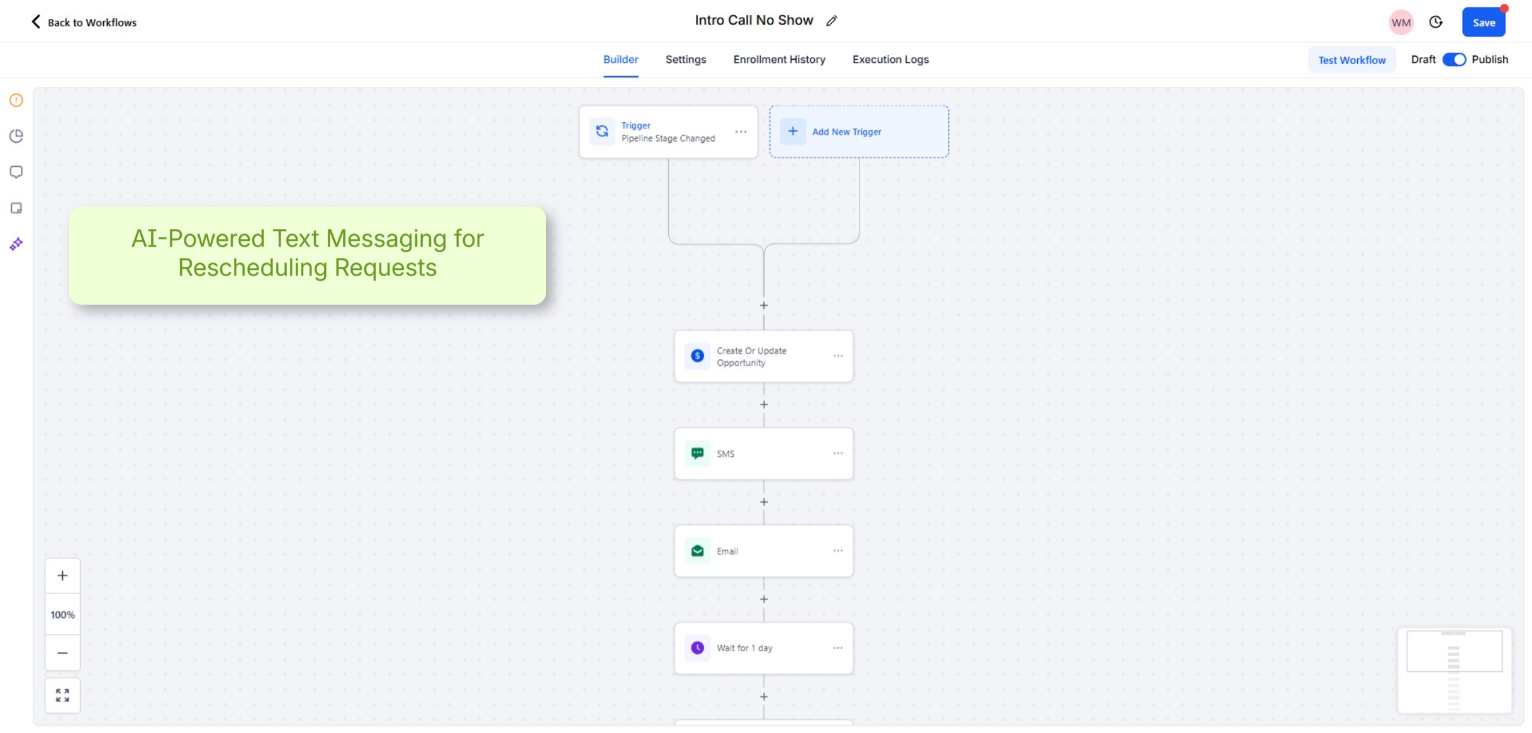Click the orange error alert sidebar icon
This screenshot has height=733, width=1532.
coord(16,100)
